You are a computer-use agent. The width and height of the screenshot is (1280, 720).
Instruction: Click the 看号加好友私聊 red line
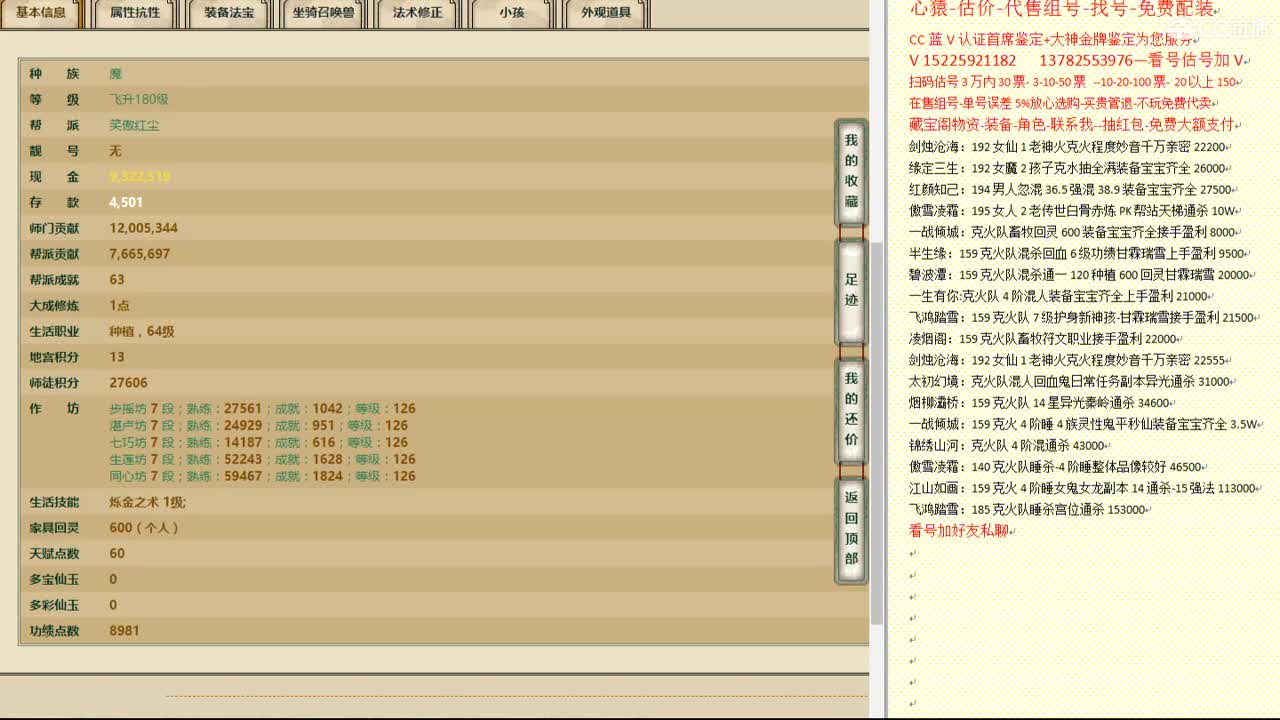pyautogui.click(x=958, y=531)
